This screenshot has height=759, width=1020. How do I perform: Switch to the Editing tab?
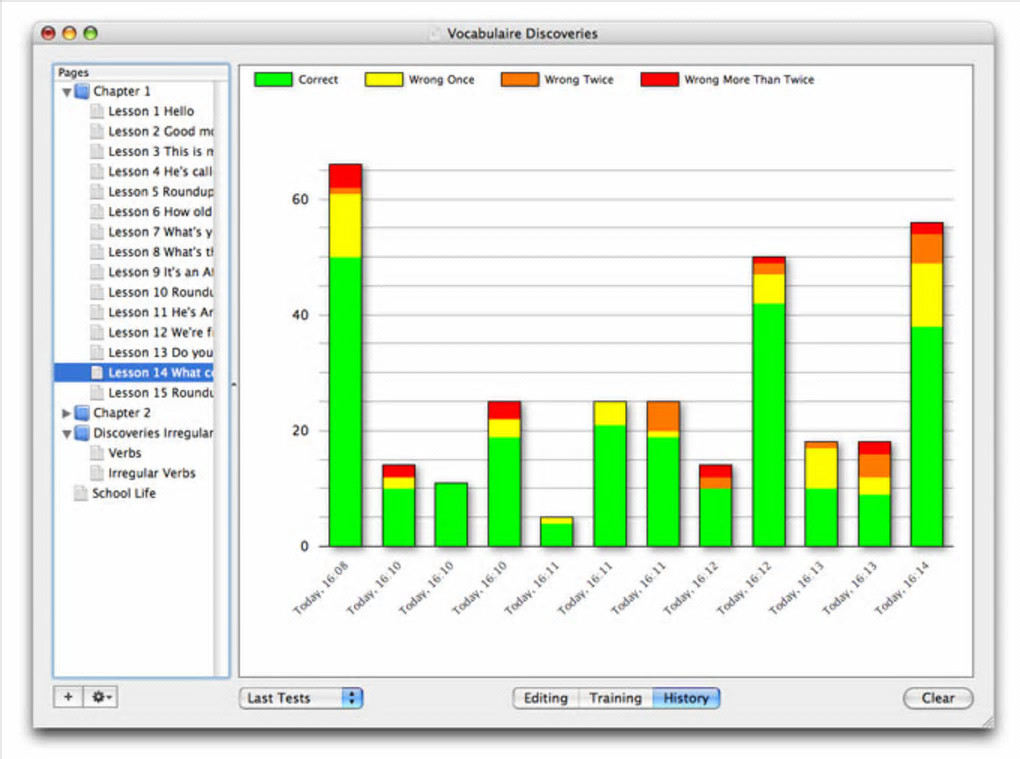pos(546,698)
